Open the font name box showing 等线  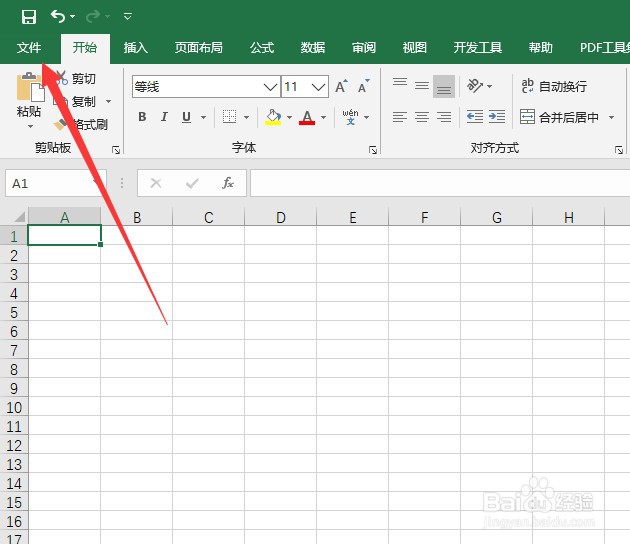coord(206,87)
